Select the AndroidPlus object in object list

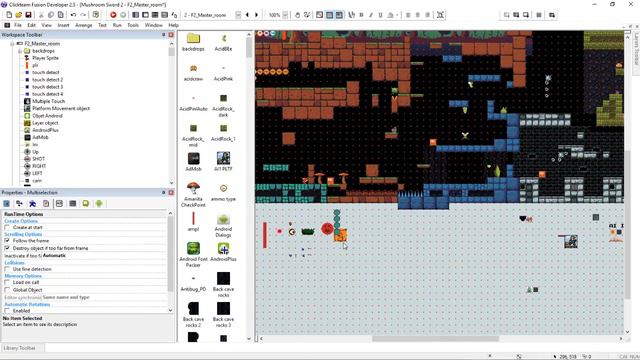[x=223, y=251]
